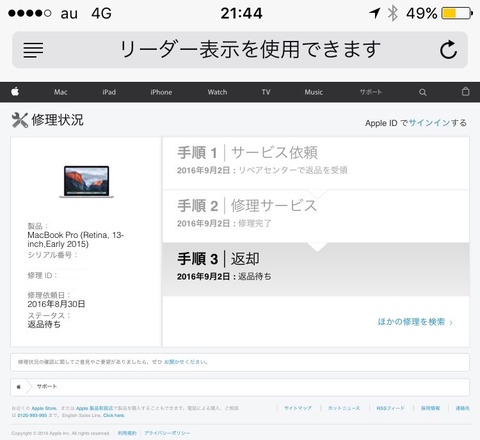Tap the Safari address bar text

coord(250,49)
